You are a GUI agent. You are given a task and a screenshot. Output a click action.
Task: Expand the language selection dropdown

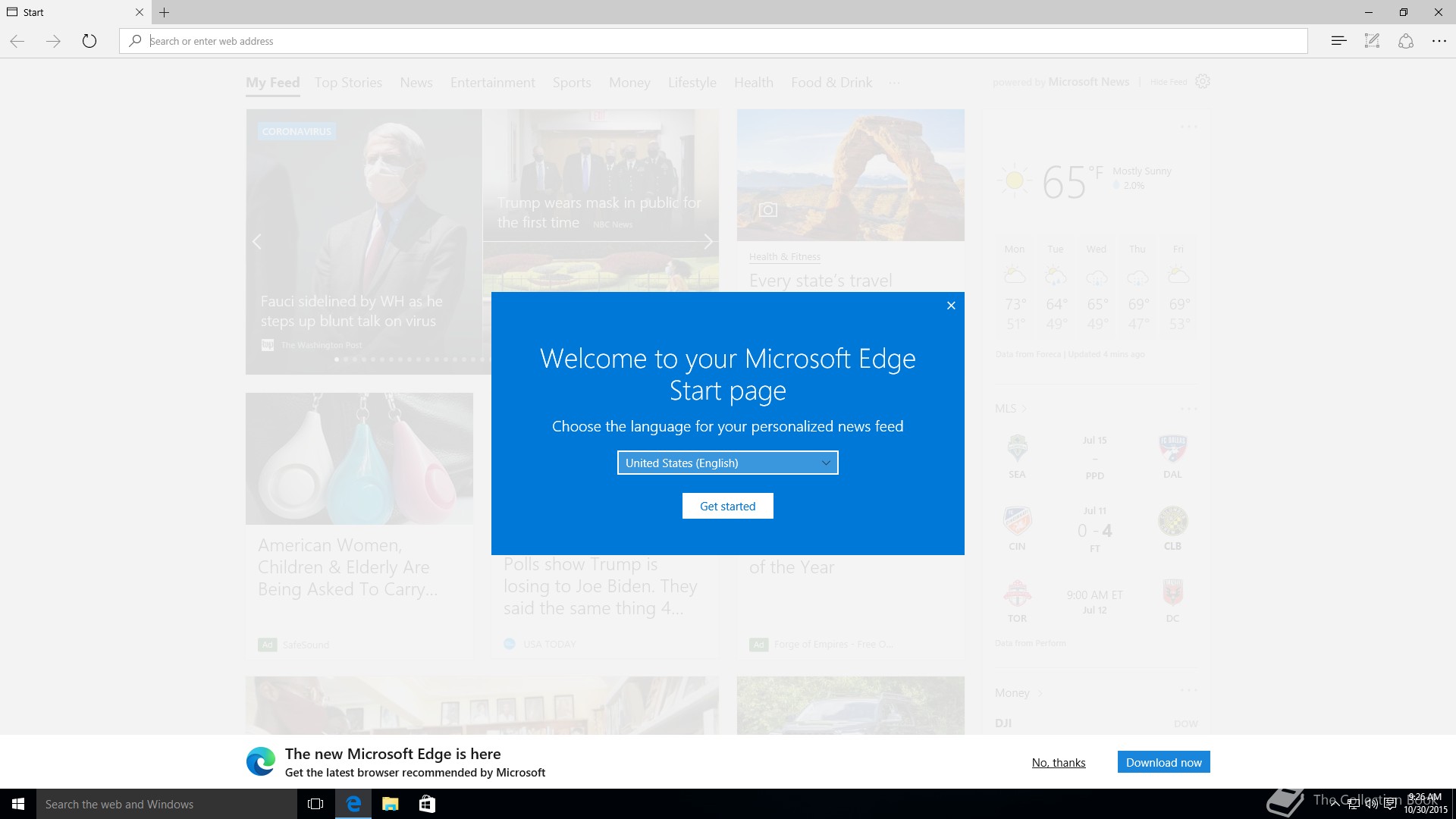pyautogui.click(x=728, y=463)
